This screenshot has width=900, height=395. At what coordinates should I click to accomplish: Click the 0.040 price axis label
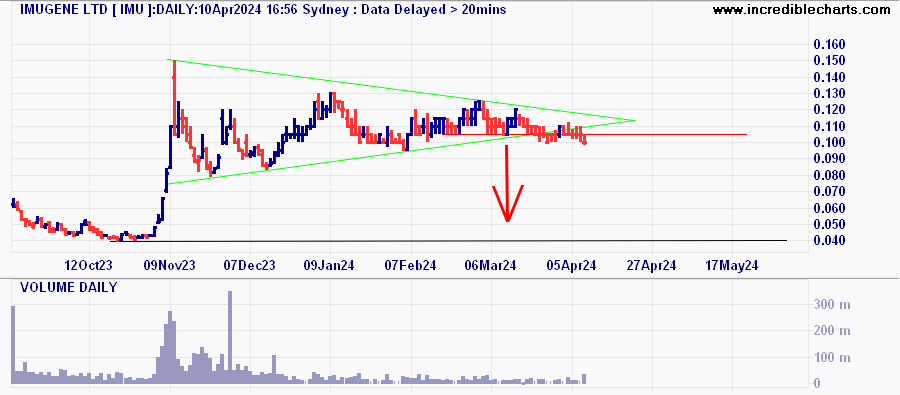(829, 240)
